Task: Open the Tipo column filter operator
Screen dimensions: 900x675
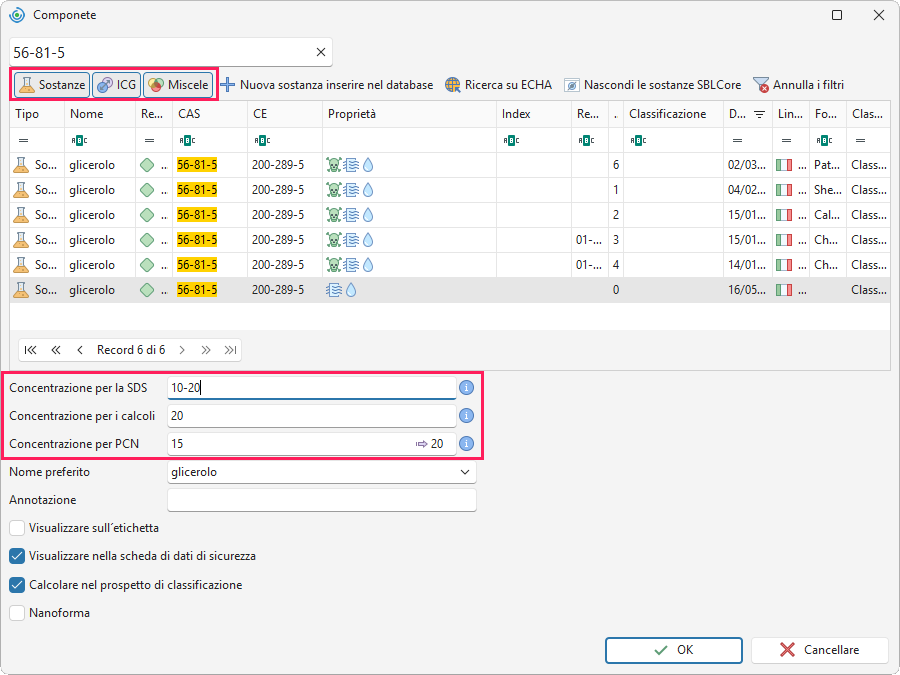Action: coord(24,141)
